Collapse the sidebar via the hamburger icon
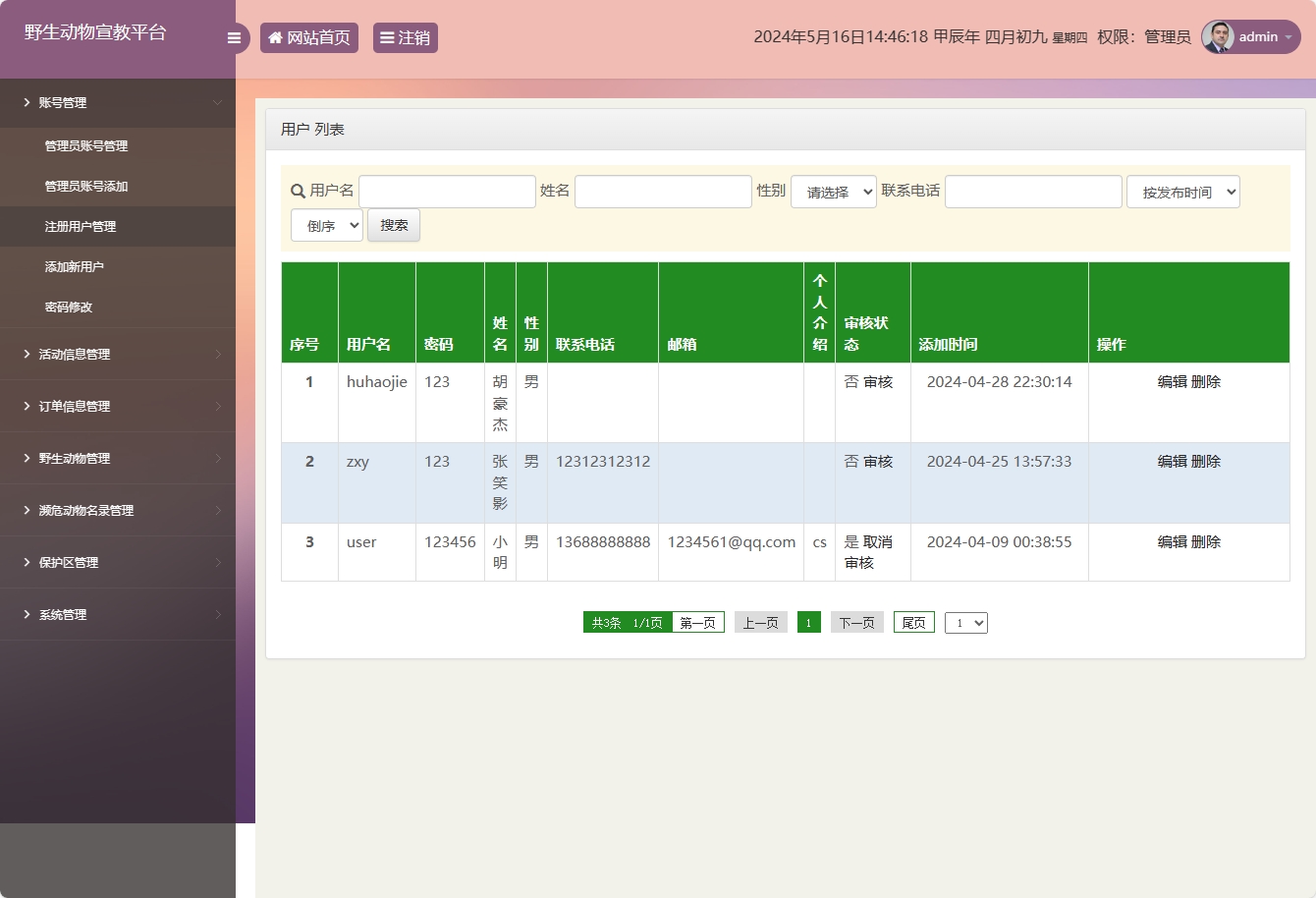Screen dimensions: 1316x898 click(x=234, y=37)
